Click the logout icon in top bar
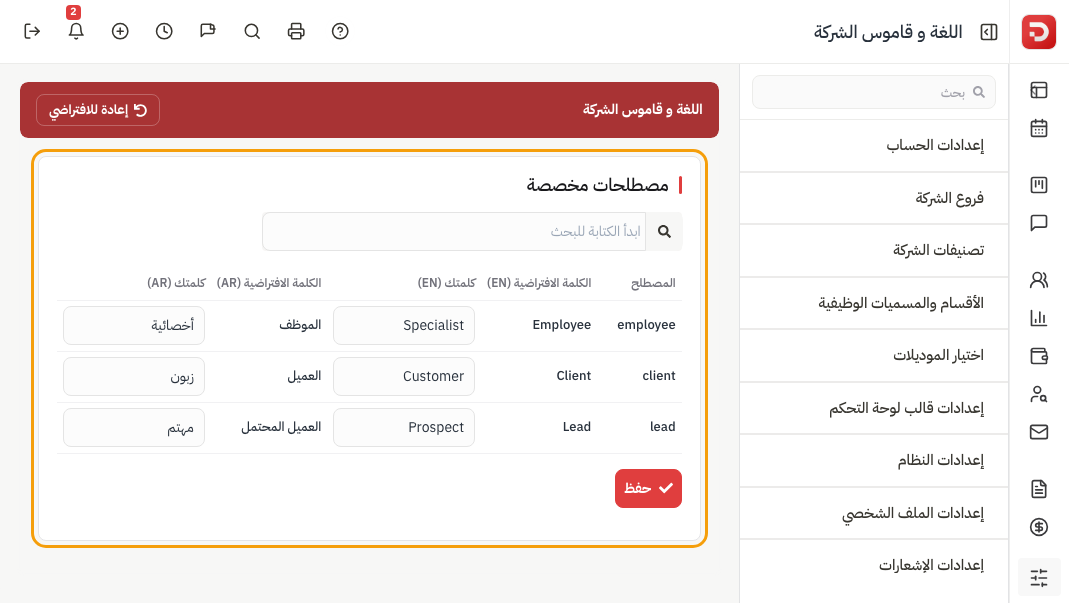The height and width of the screenshot is (603, 1069). coord(32,31)
